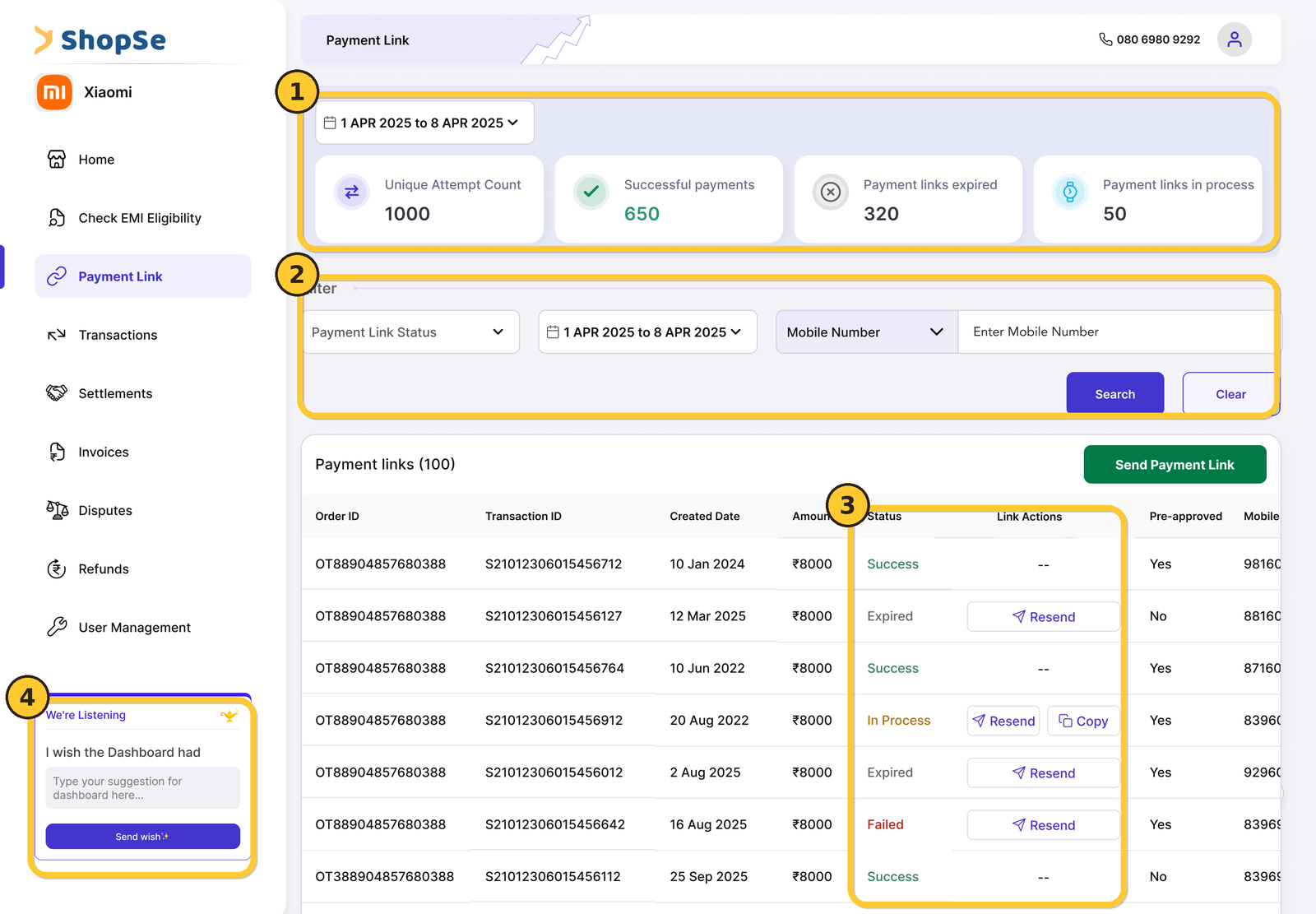Click the calendar icon in the filter date range
1316x914 pixels.
(553, 332)
